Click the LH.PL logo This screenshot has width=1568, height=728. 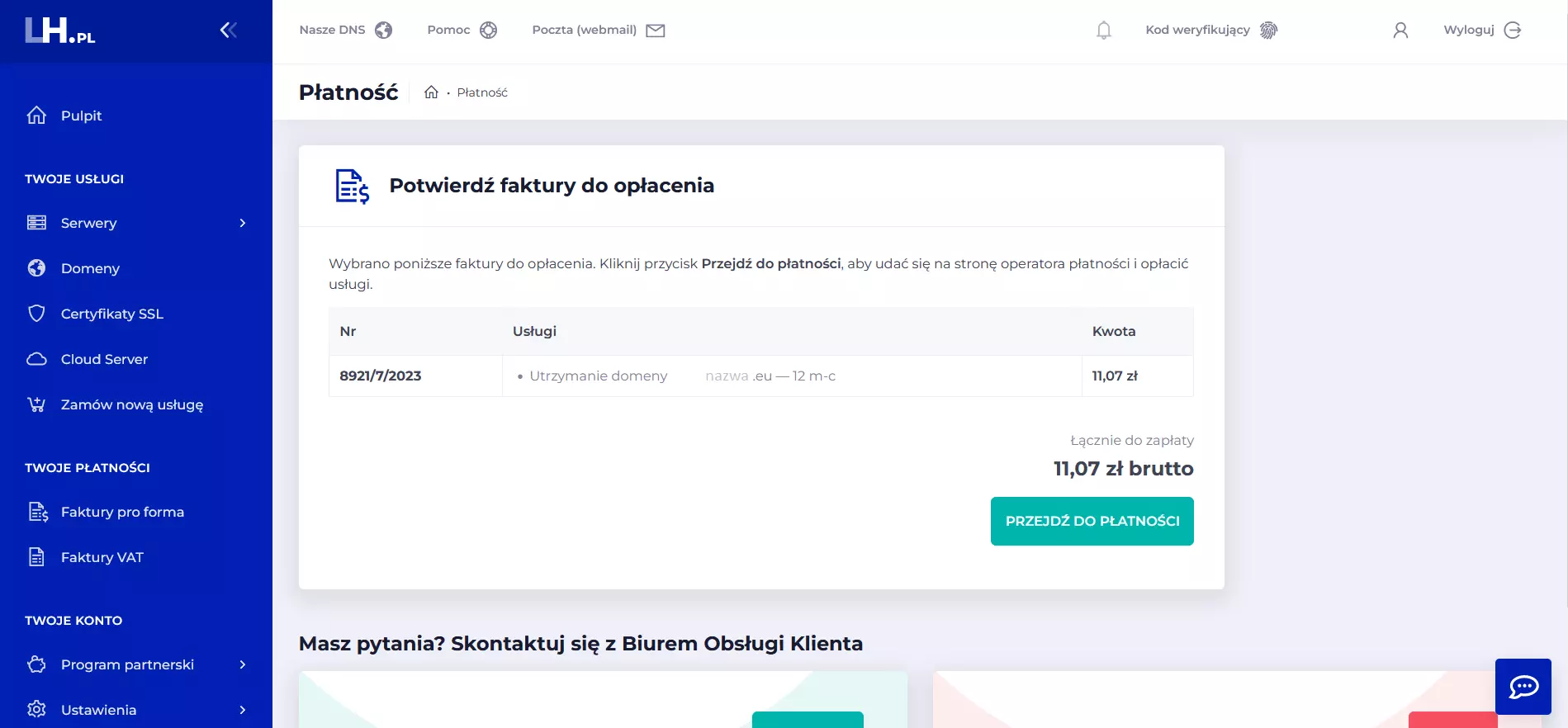click(59, 31)
